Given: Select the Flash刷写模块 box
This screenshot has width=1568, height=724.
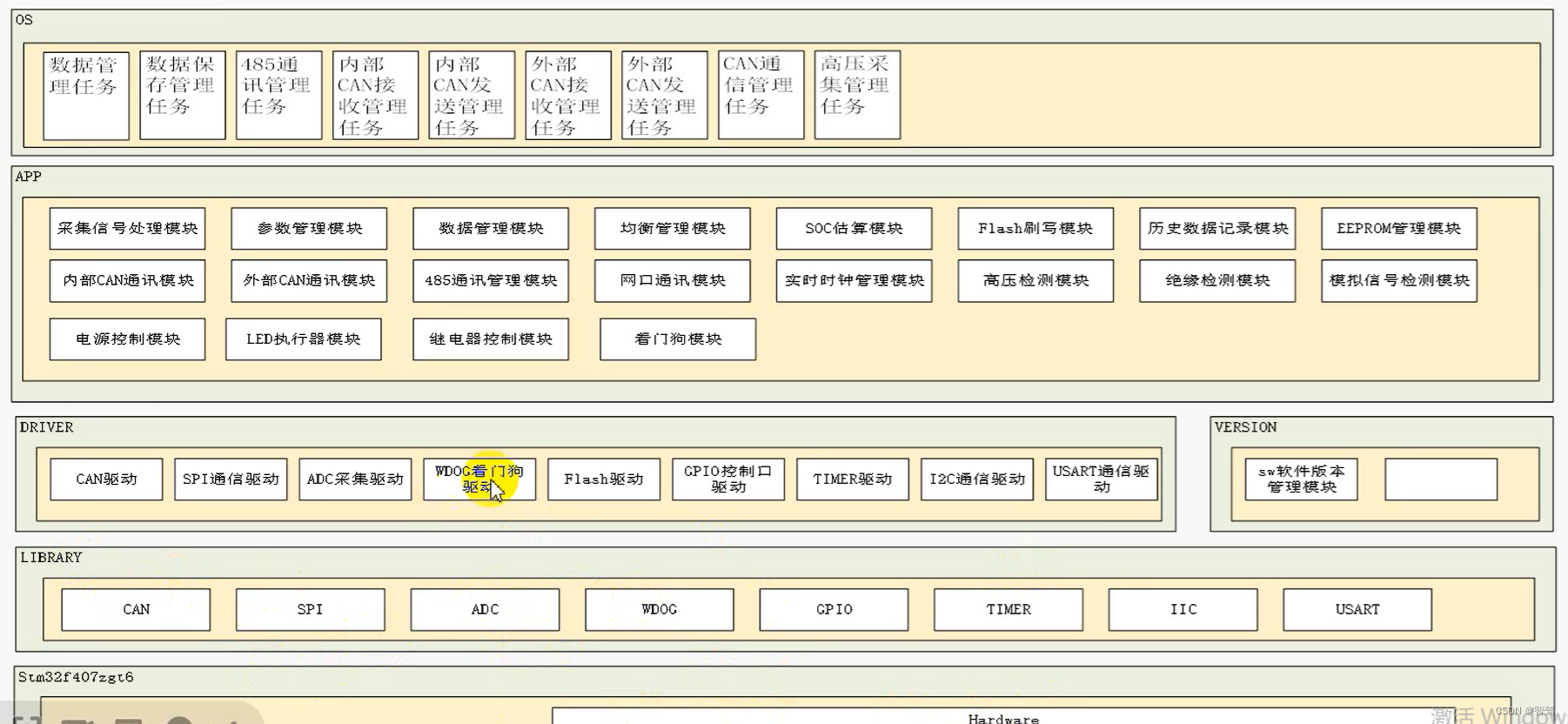Looking at the screenshot, I should tap(1035, 229).
